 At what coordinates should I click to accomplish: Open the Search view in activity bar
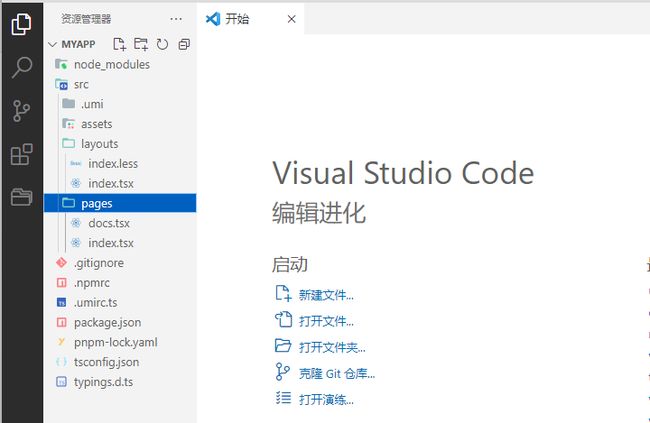(21, 67)
